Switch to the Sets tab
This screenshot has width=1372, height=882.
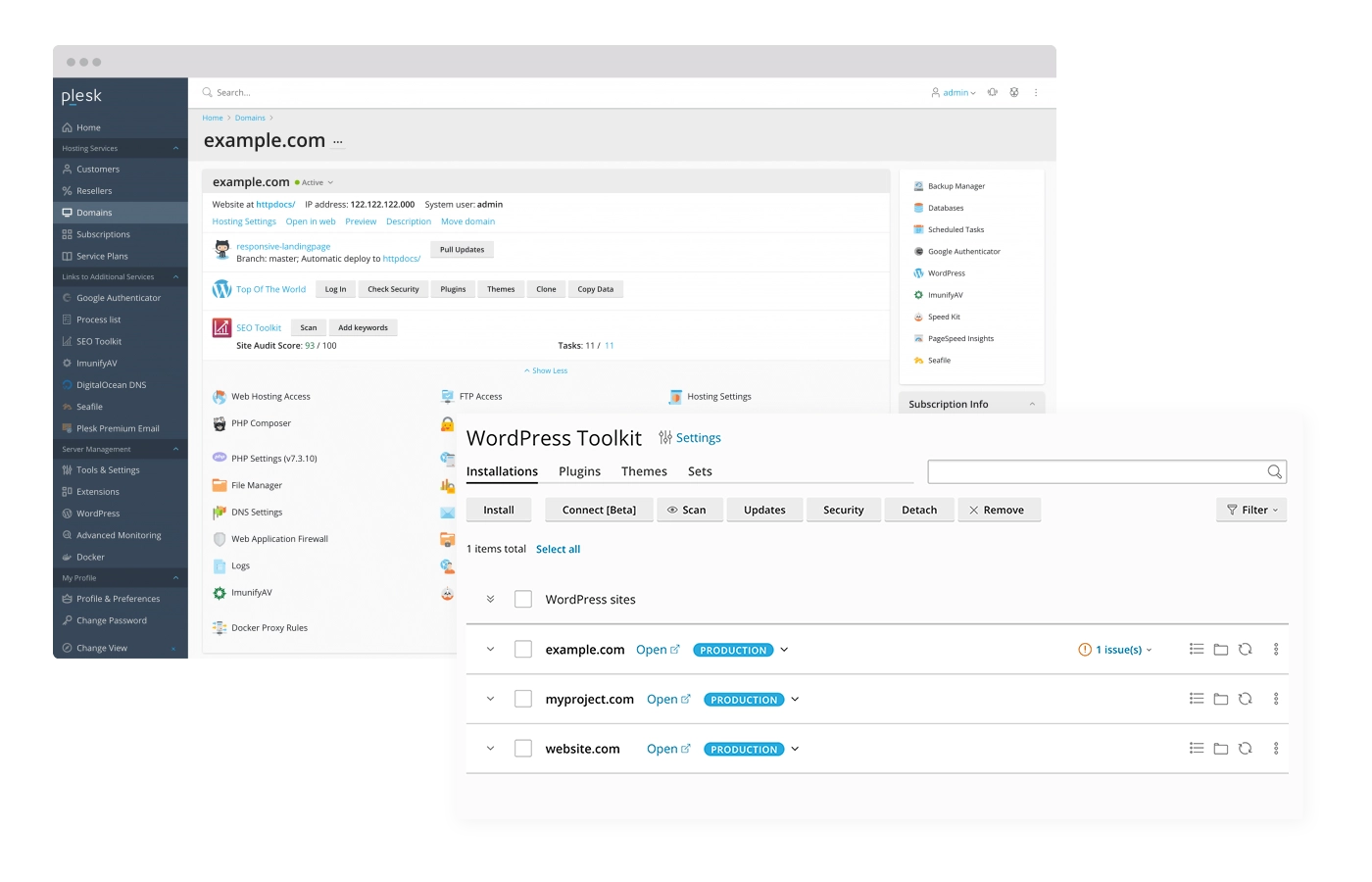click(700, 471)
